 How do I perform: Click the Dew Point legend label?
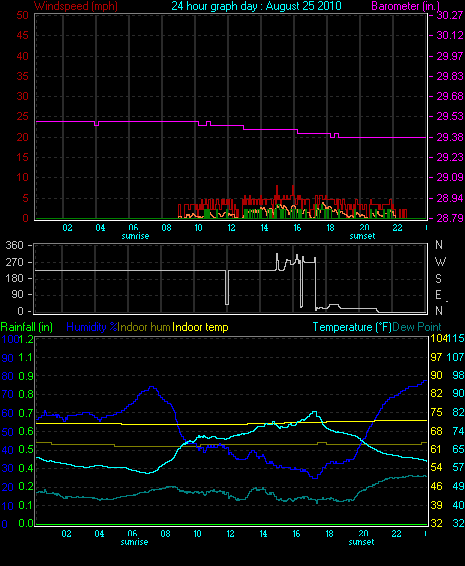(417, 327)
